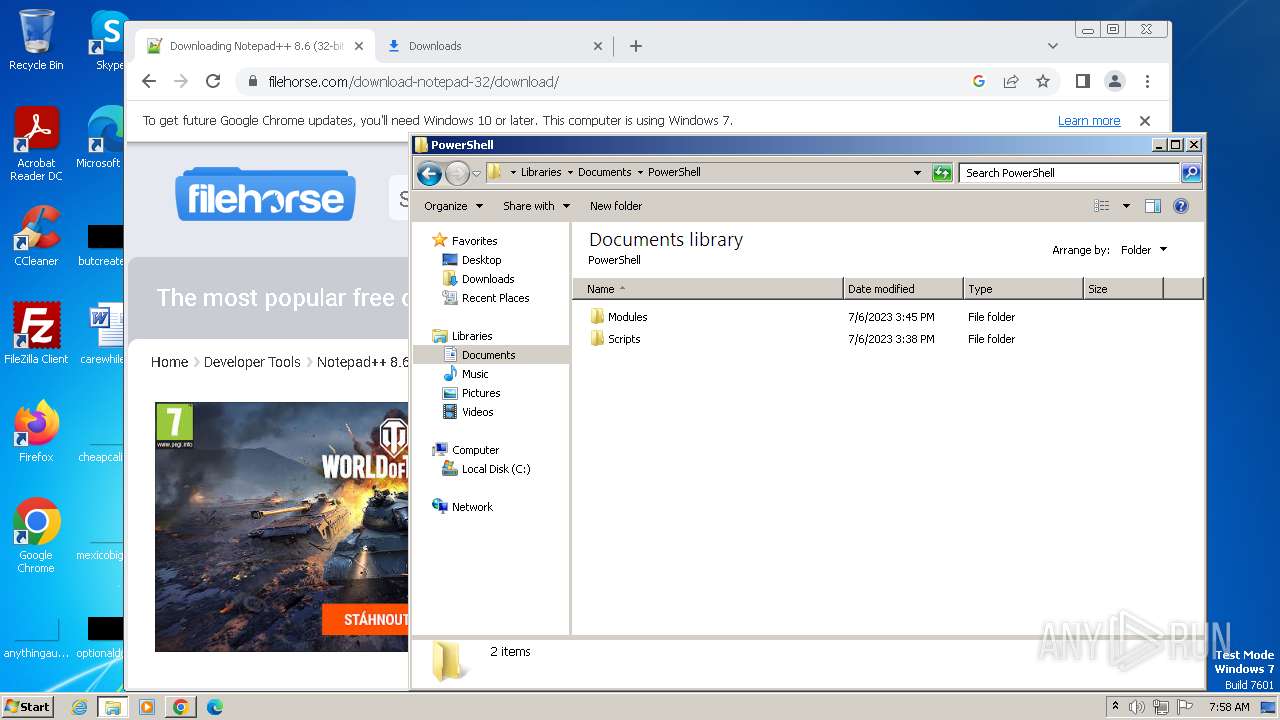Bookmark this page with the star icon

pos(1043,81)
